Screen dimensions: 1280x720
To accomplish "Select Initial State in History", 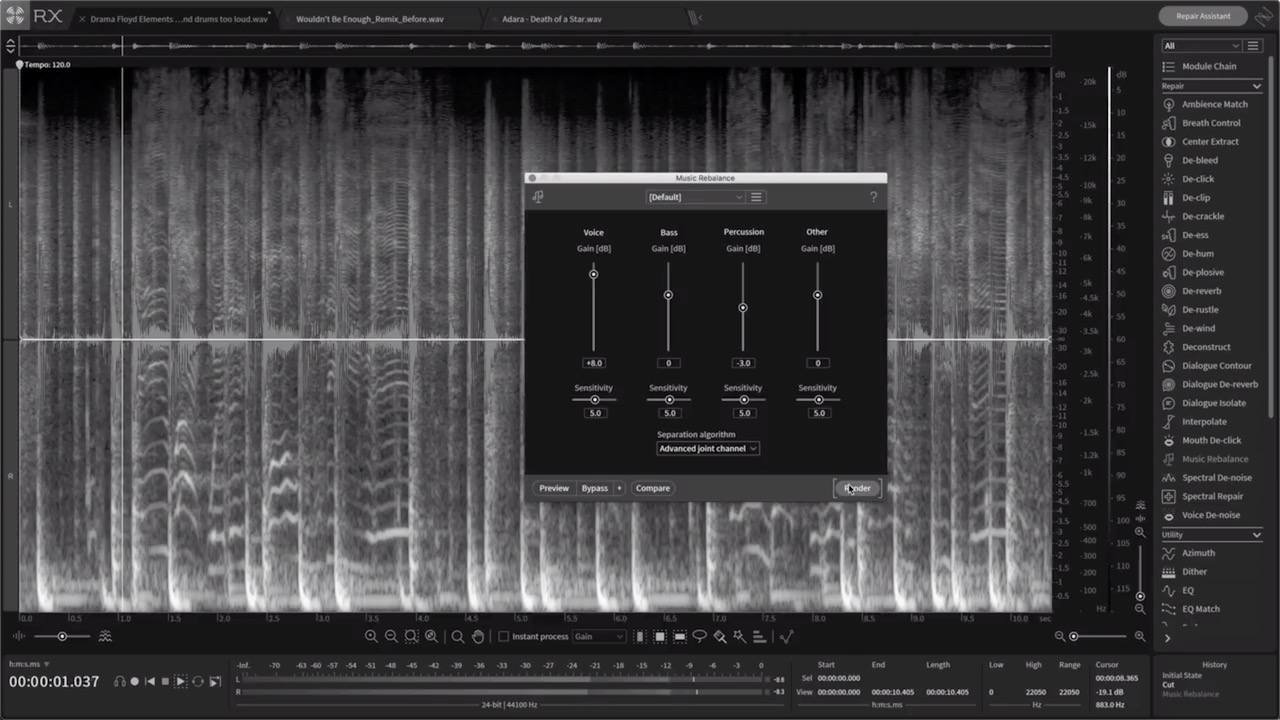I will pos(1182,675).
